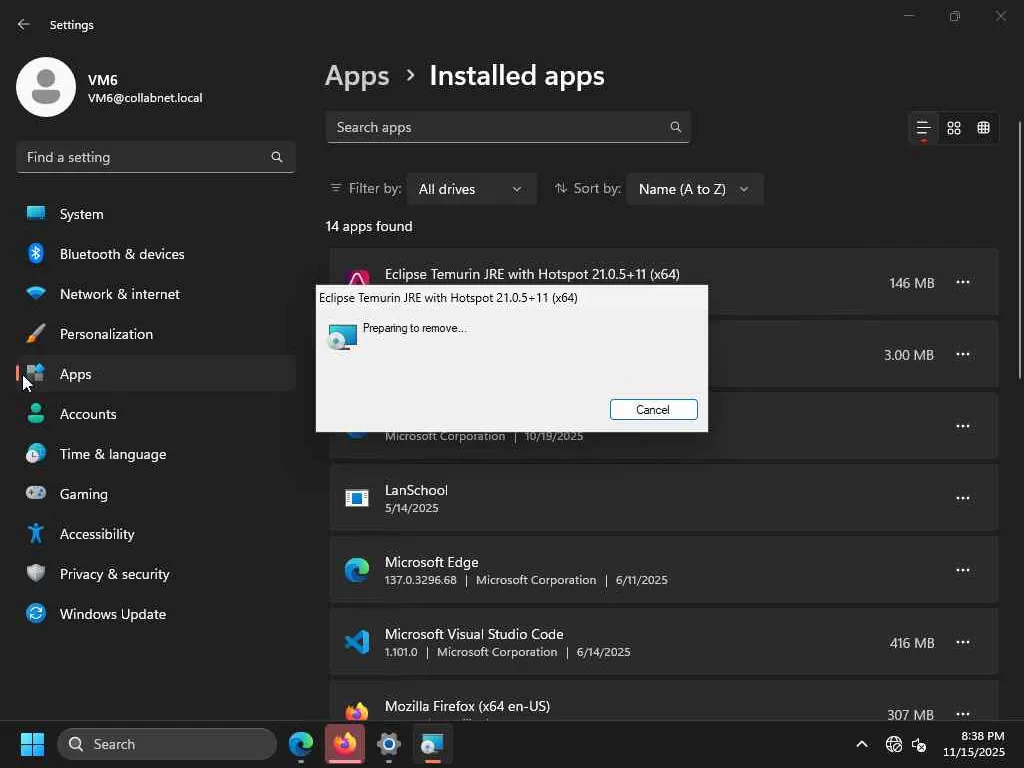Viewport: 1024px width, 768px height.
Task: Click the Find a setting box
Action: (145, 157)
